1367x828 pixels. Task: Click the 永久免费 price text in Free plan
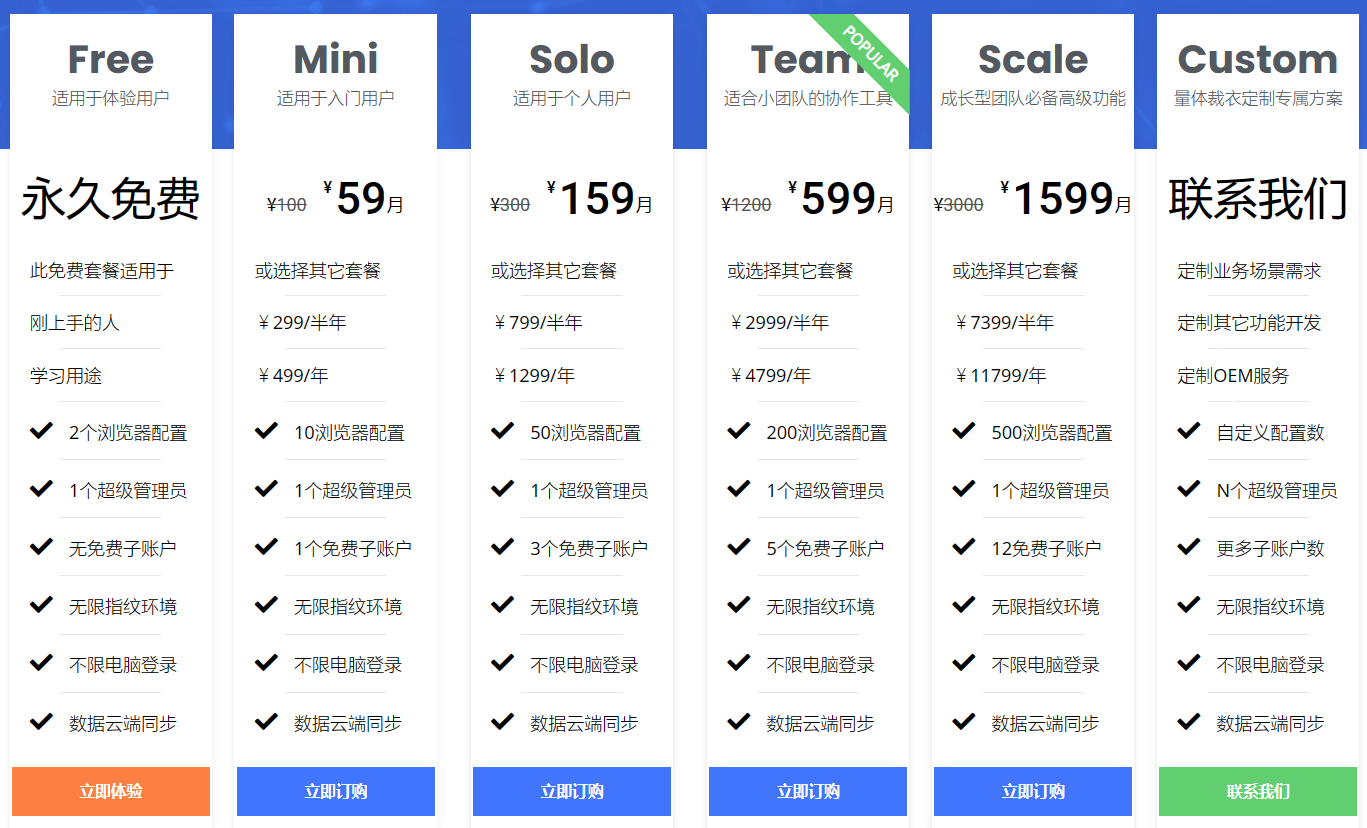tap(111, 199)
